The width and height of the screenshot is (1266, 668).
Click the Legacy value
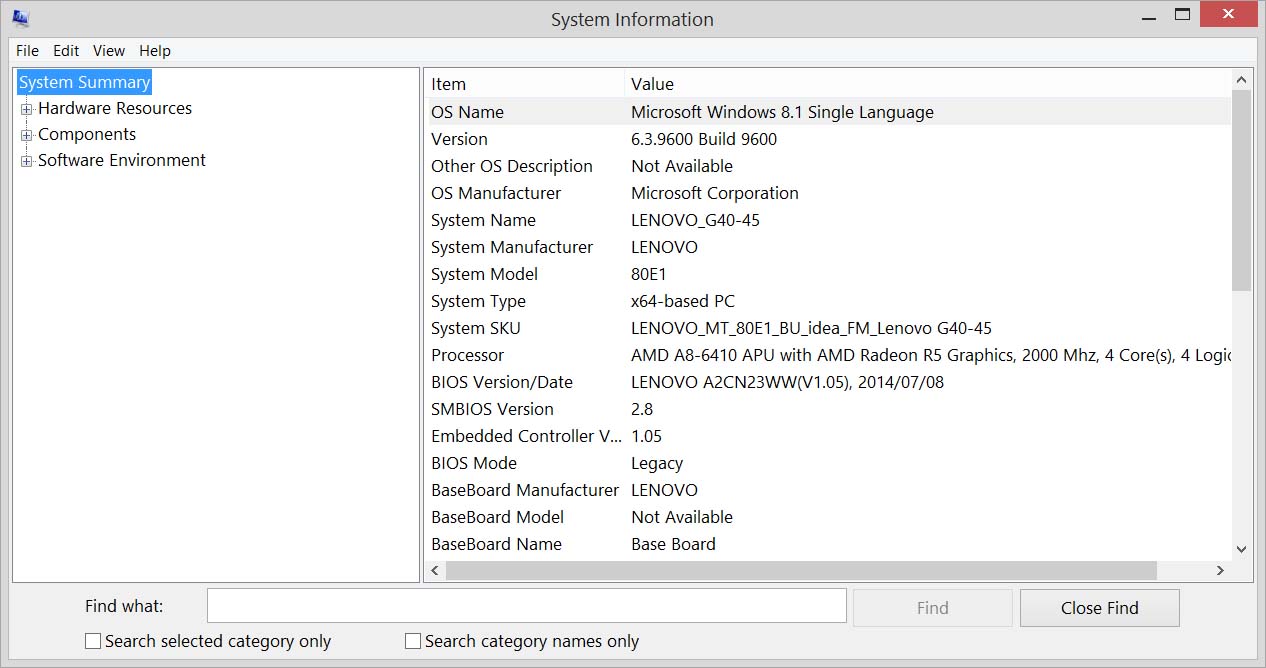pos(657,463)
